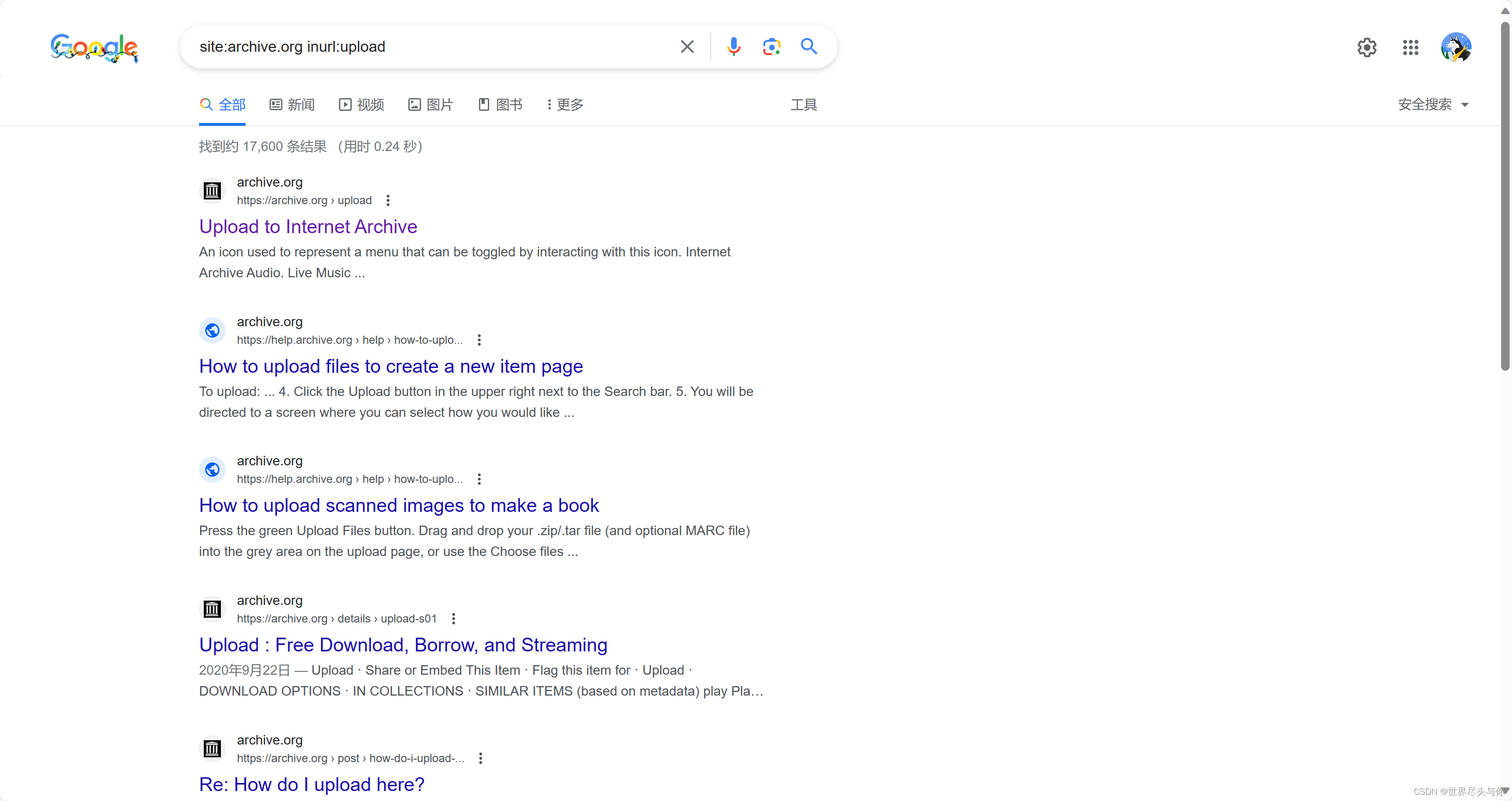
Task: Open the profile avatar menu
Action: click(1456, 47)
